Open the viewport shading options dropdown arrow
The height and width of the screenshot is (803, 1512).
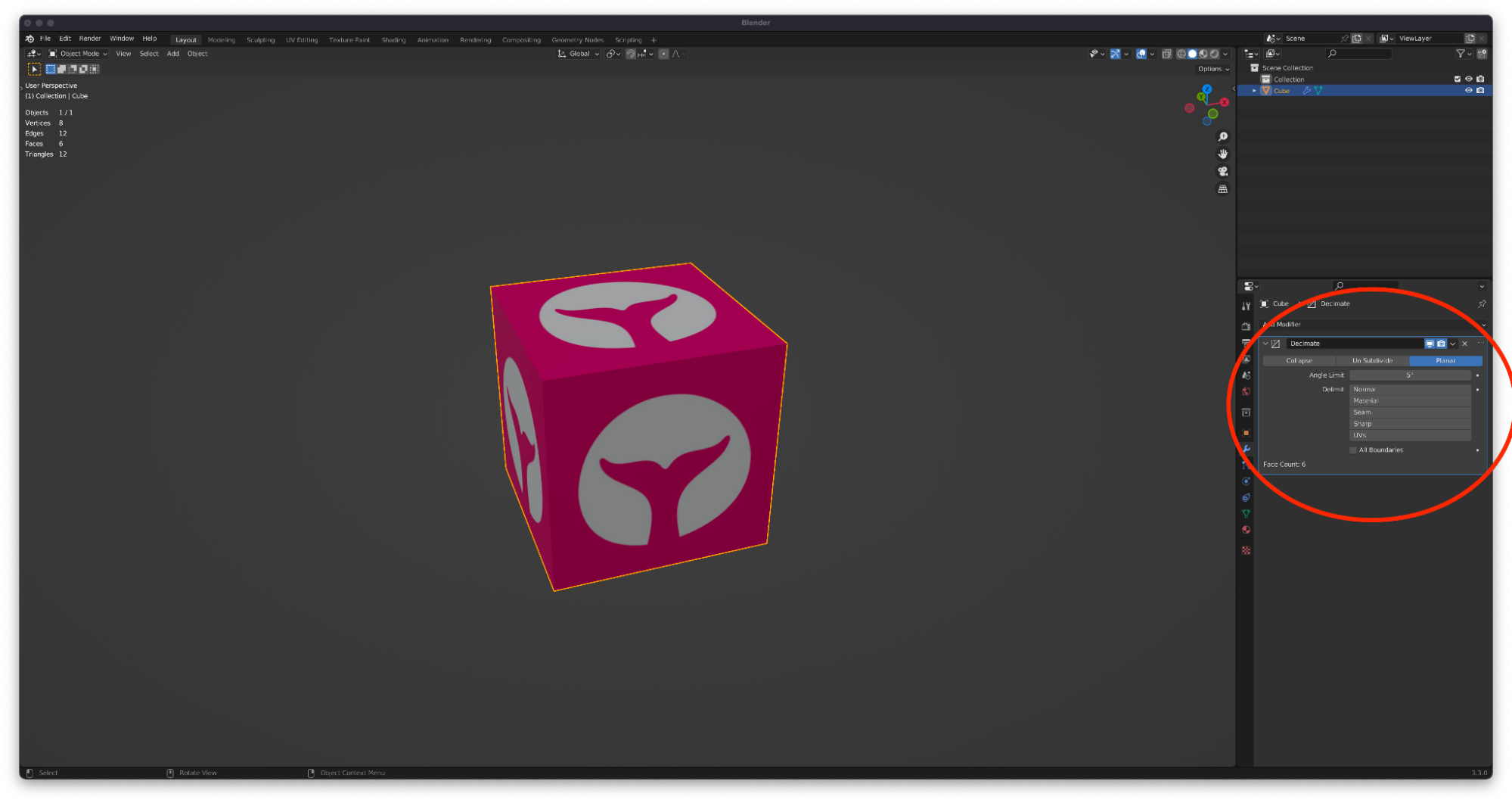[x=1225, y=54]
